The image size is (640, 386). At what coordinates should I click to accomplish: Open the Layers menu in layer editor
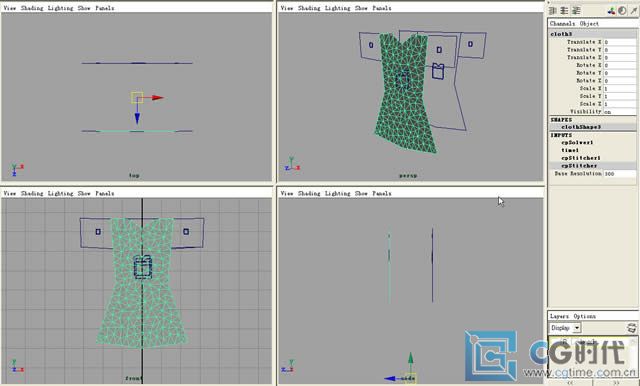[559, 316]
